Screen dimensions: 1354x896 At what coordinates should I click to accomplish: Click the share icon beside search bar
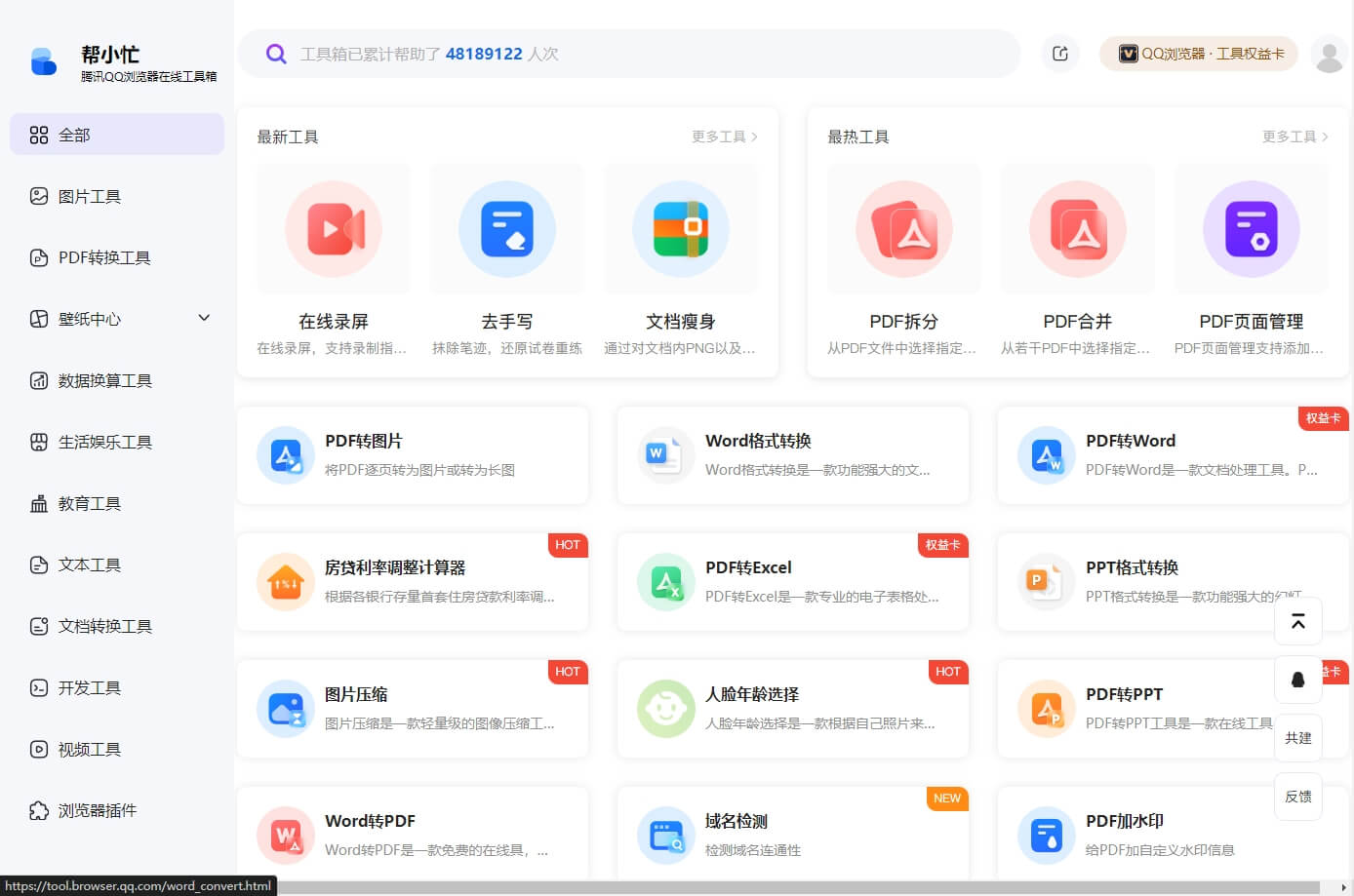1060,54
